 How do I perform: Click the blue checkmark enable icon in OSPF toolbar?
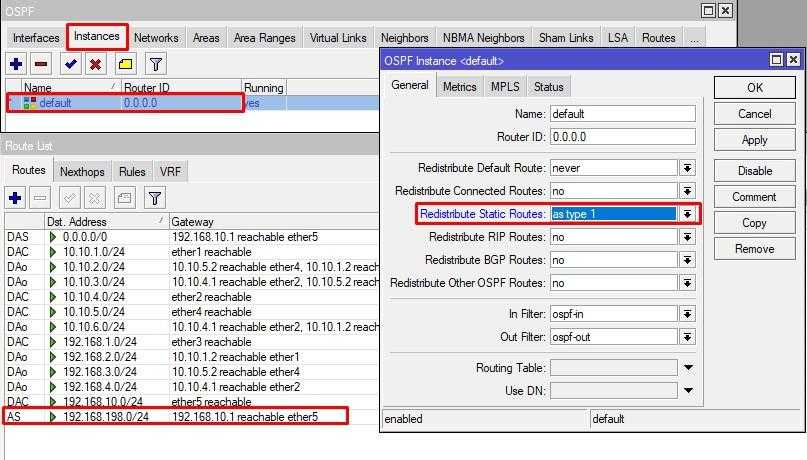coord(70,64)
